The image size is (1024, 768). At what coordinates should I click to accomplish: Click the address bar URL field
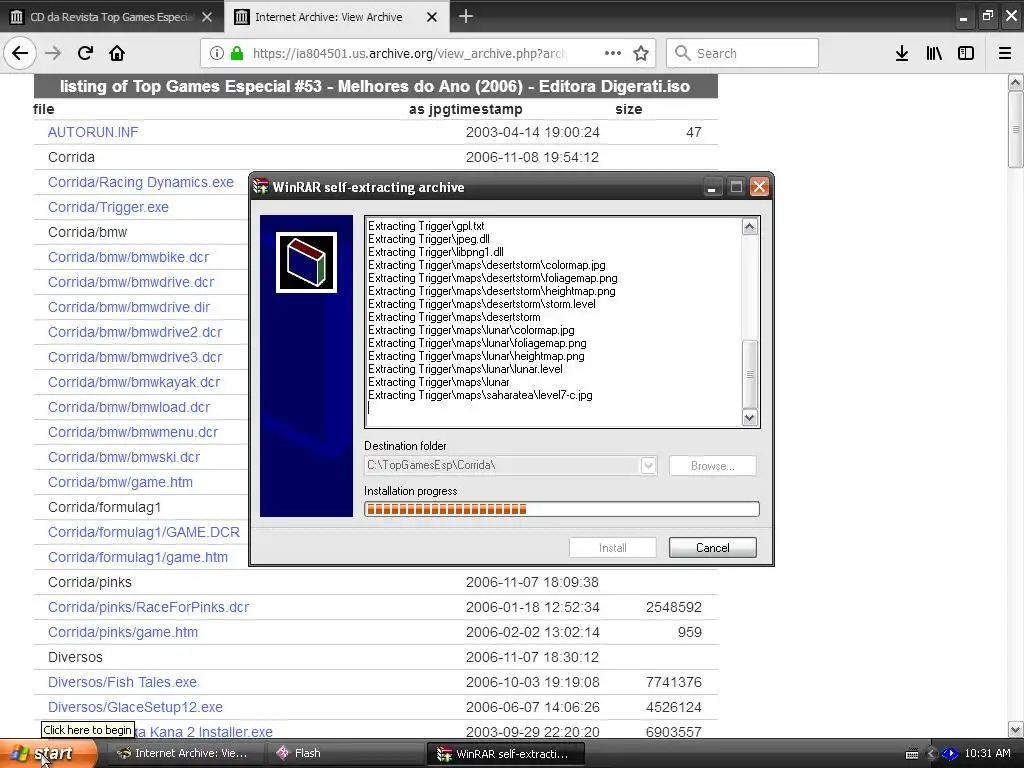[x=408, y=53]
